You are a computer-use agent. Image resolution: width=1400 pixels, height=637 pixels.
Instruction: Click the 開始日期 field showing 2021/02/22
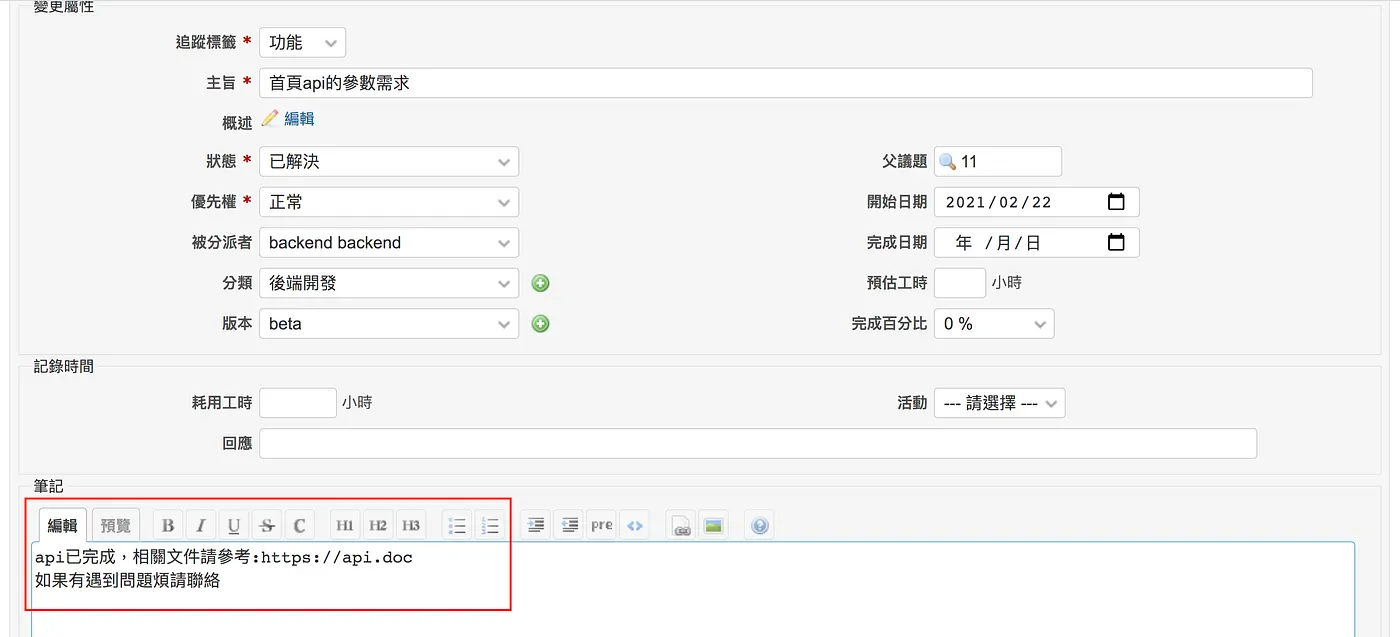[1037, 202]
